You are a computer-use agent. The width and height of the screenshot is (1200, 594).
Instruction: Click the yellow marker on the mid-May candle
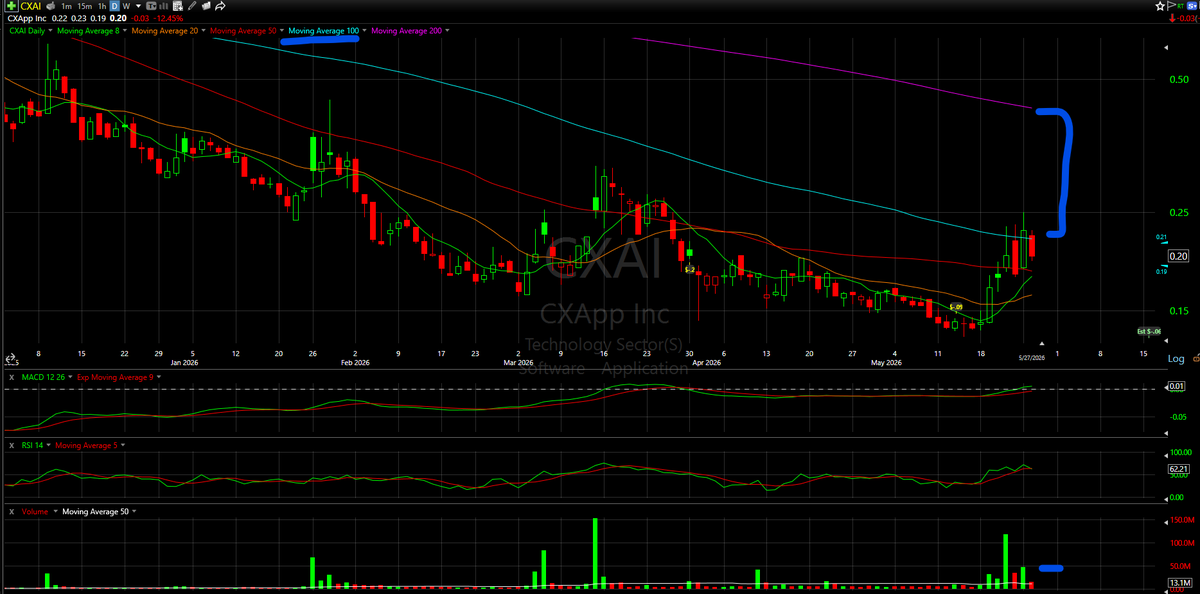(957, 306)
